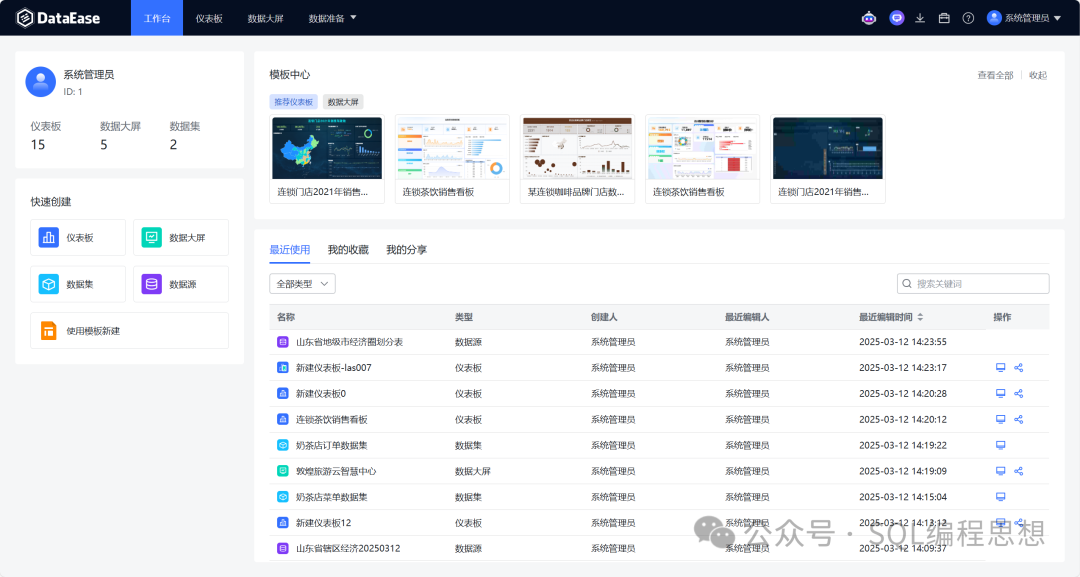
Task: Click the 查看全部 link in template center
Action: click(x=995, y=75)
